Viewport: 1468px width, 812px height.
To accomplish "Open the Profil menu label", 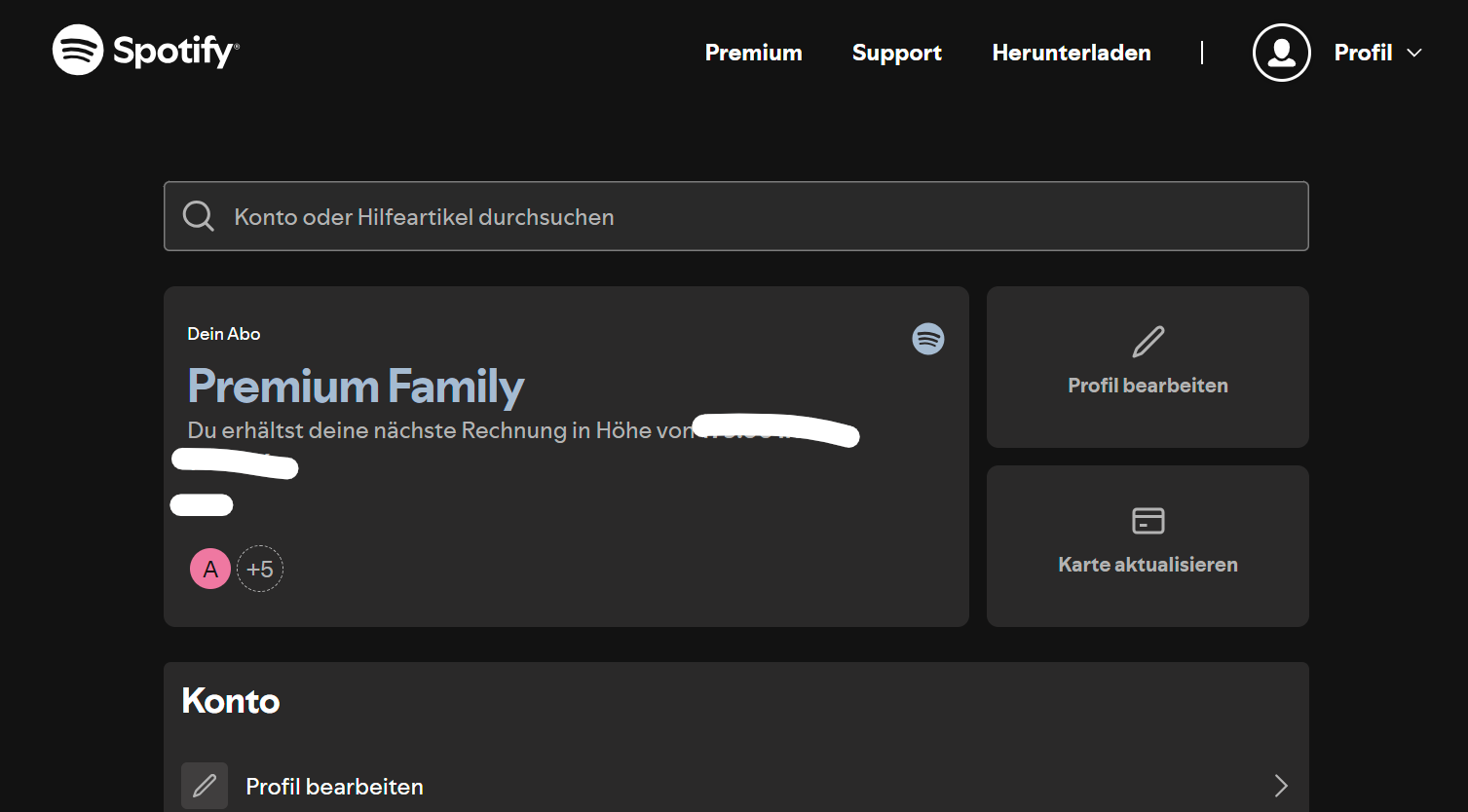I will point(1363,53).
